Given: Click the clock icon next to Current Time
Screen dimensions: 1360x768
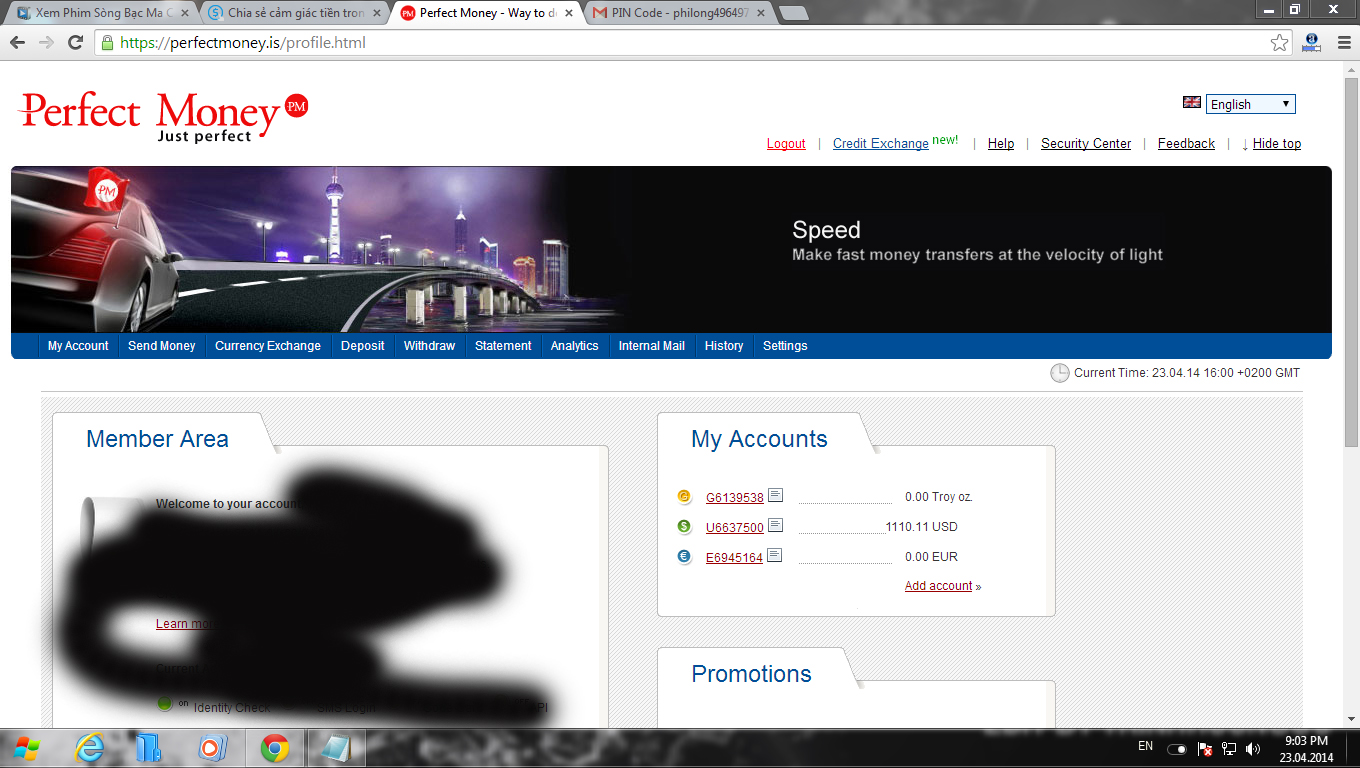Looking at the screenshot, I should point(1059,373).
